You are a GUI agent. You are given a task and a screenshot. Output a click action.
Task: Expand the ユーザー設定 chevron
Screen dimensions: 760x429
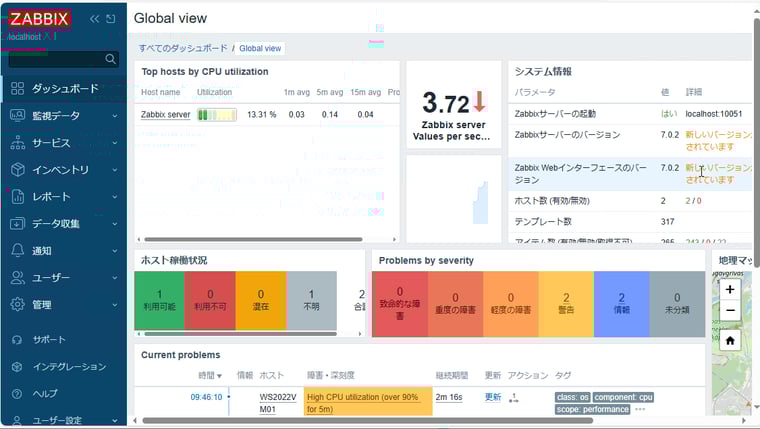(115, 421)
